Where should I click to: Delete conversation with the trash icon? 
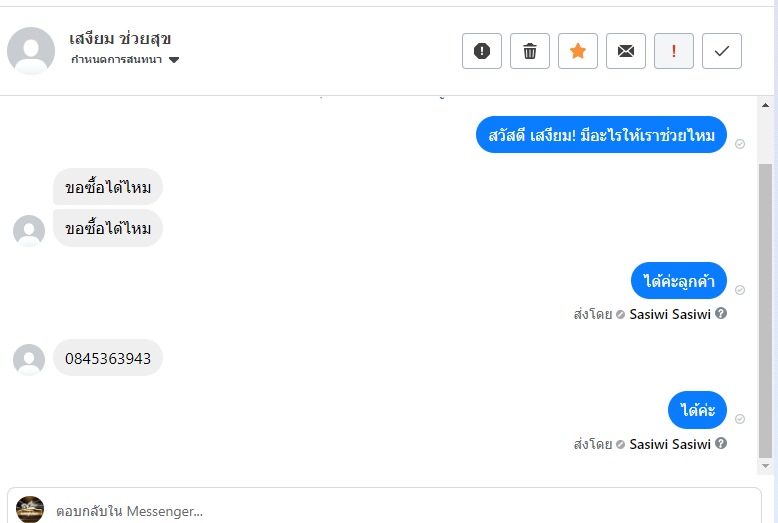530,51
